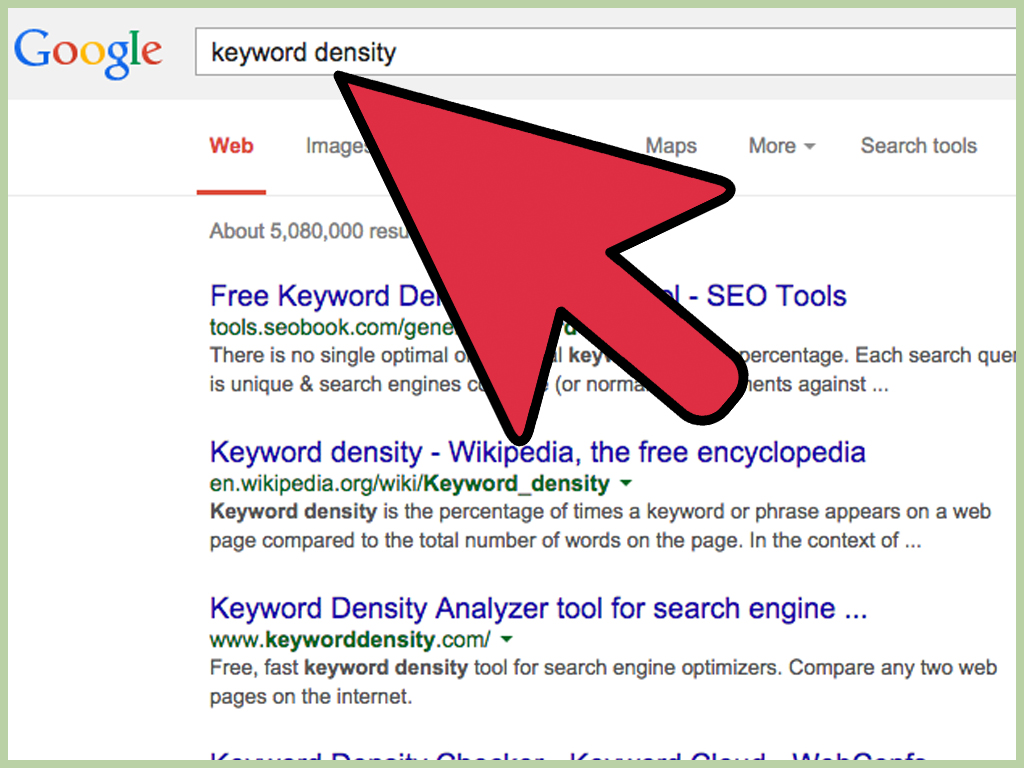Viewport: 1024px width, 768px height.
Task: Expand the dropdown arrow beside en.wikipedia.org URL
Action: pyautogui.click(x=626, y=483)
